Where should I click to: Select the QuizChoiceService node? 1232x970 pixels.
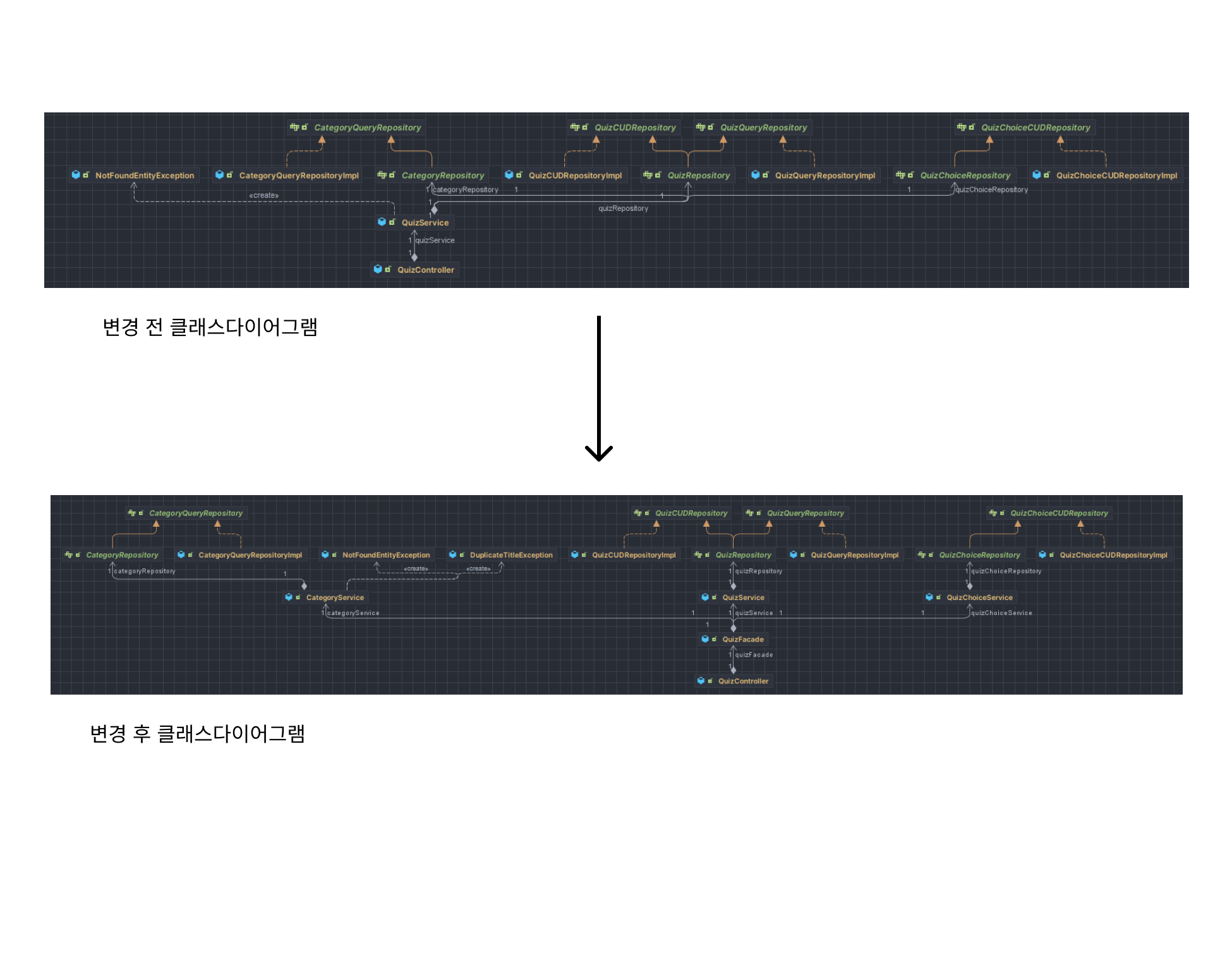pos(979,597)
